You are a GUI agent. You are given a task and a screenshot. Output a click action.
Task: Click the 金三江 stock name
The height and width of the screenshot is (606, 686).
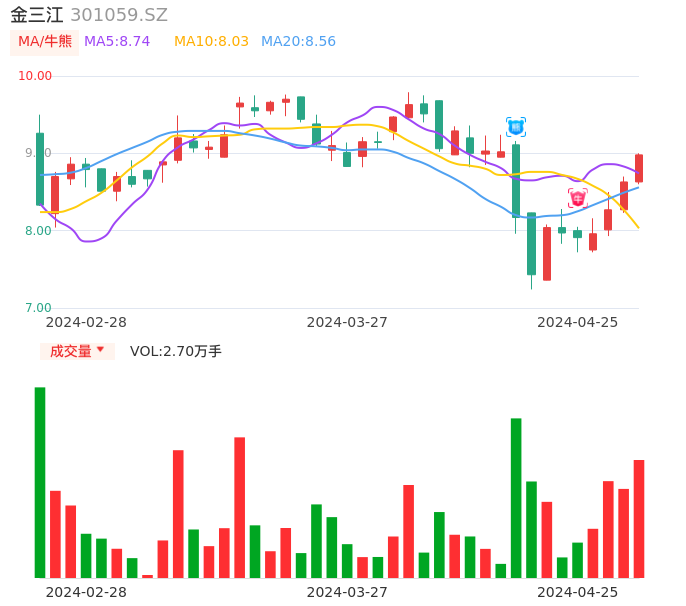pyautogui.click(x=37, y=15)
